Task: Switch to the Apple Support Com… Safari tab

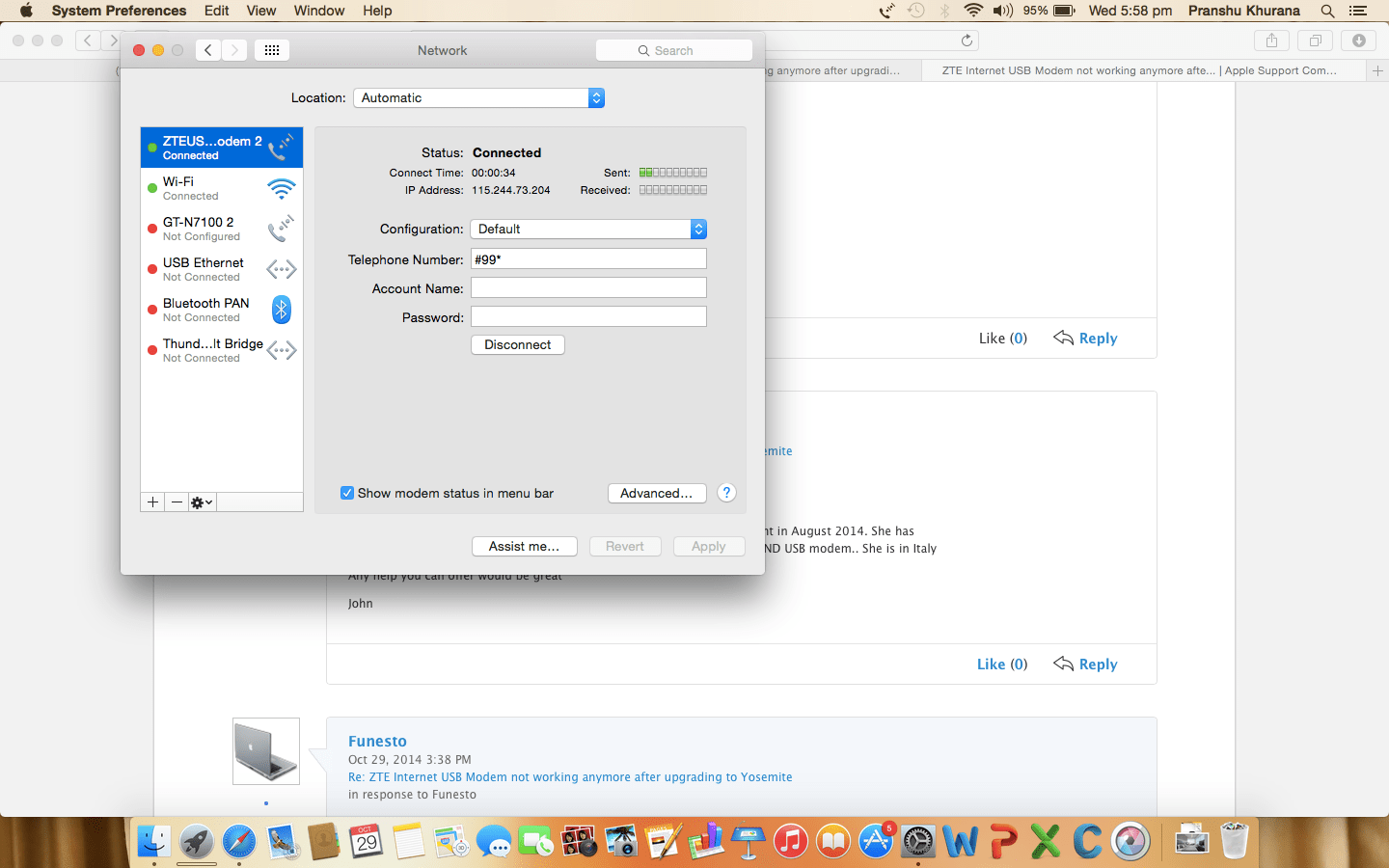Action: (1143, 70)
